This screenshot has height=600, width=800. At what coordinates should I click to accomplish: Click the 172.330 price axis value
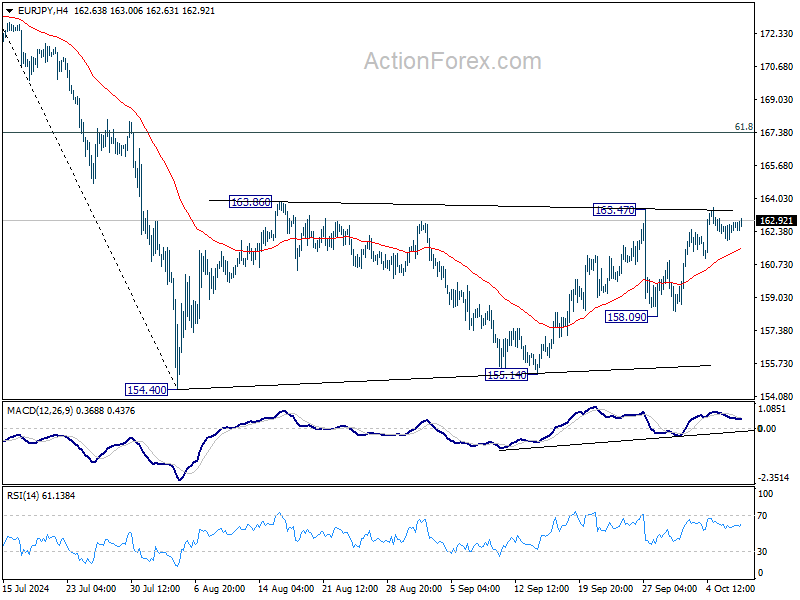[776, 34]
